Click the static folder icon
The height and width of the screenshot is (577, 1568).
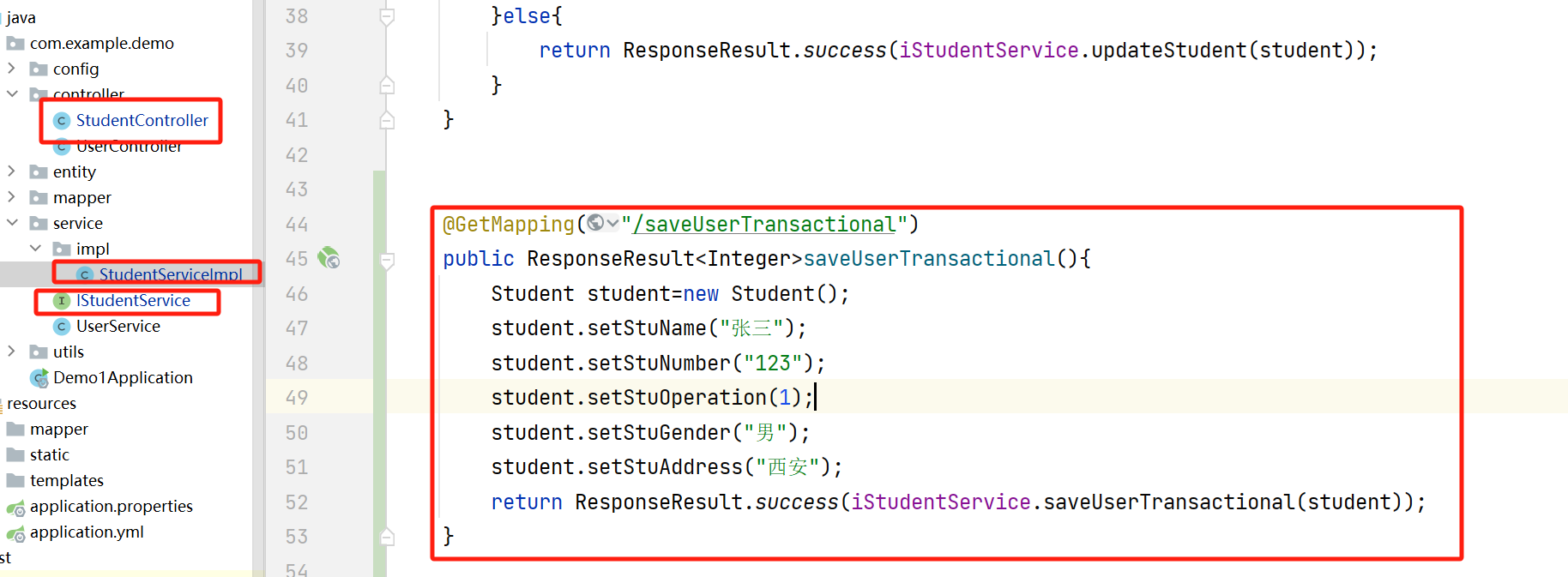[15, 454]
